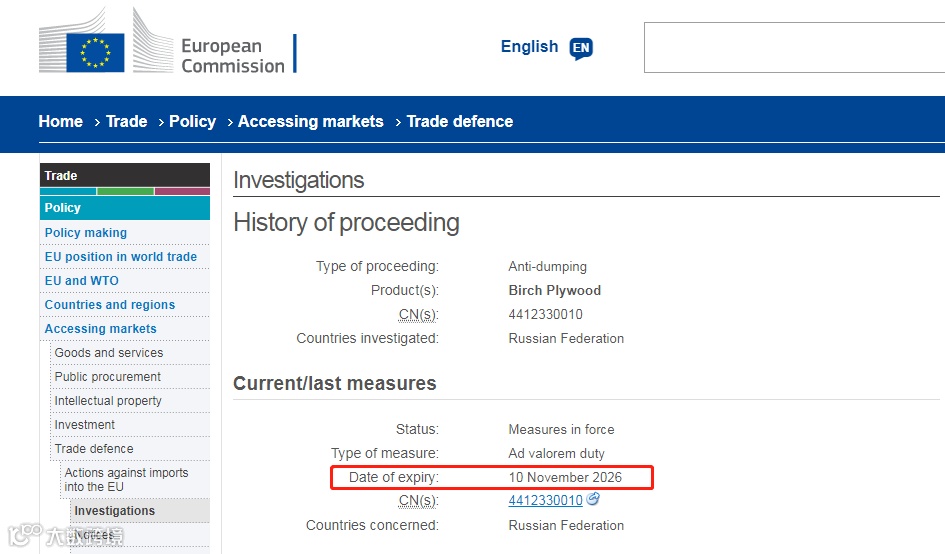Click the search input field

794,47
